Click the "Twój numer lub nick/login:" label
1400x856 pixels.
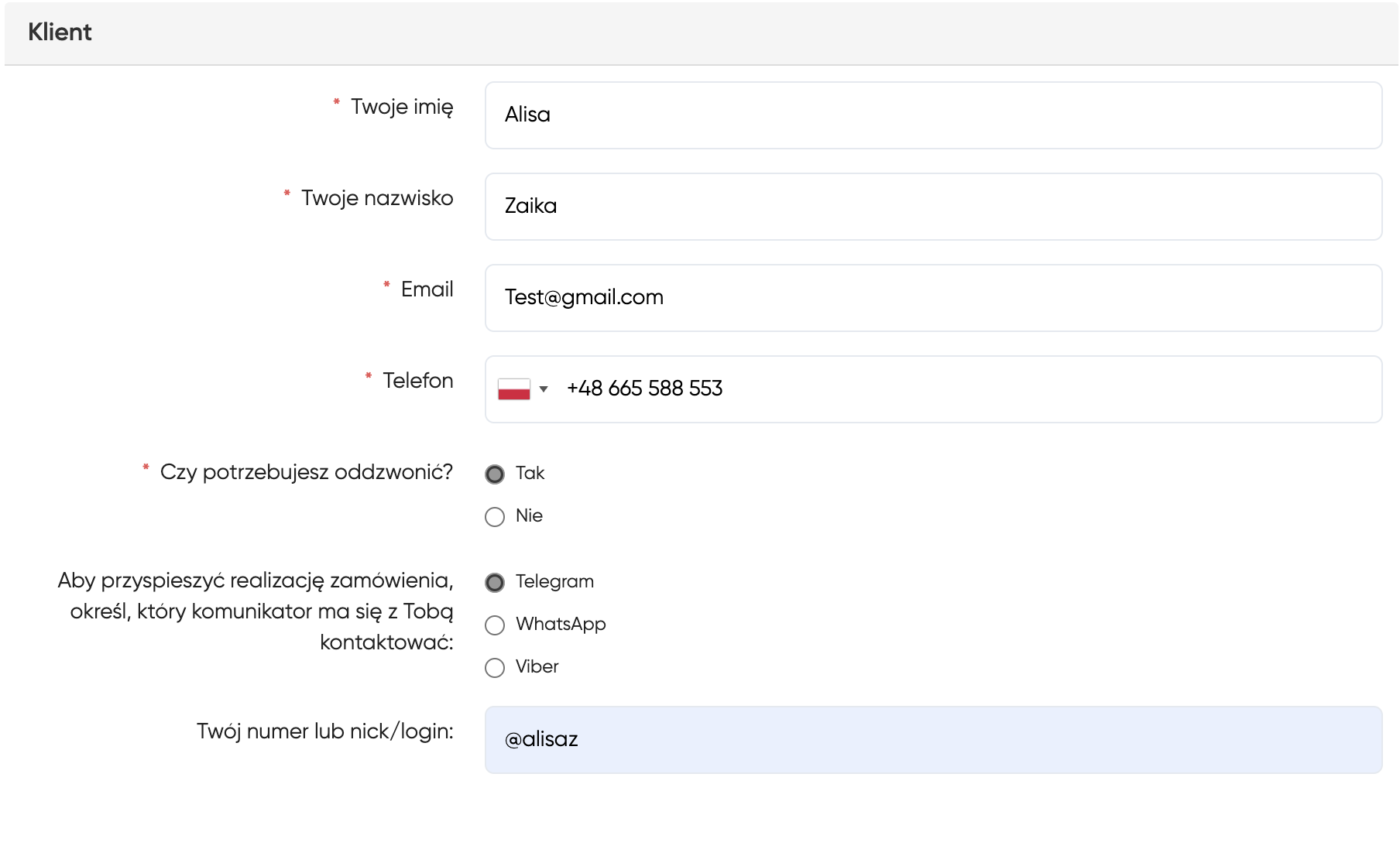click(x=324, y=731)
